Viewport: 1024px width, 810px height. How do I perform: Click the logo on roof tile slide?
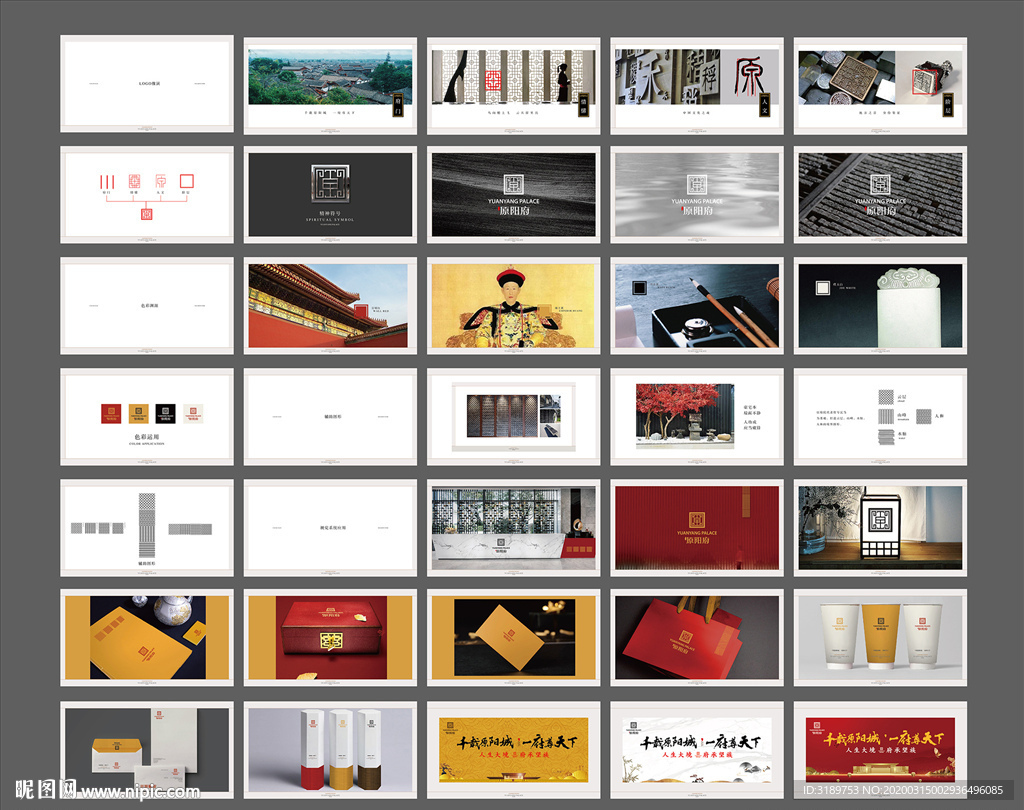coord(879,184)
